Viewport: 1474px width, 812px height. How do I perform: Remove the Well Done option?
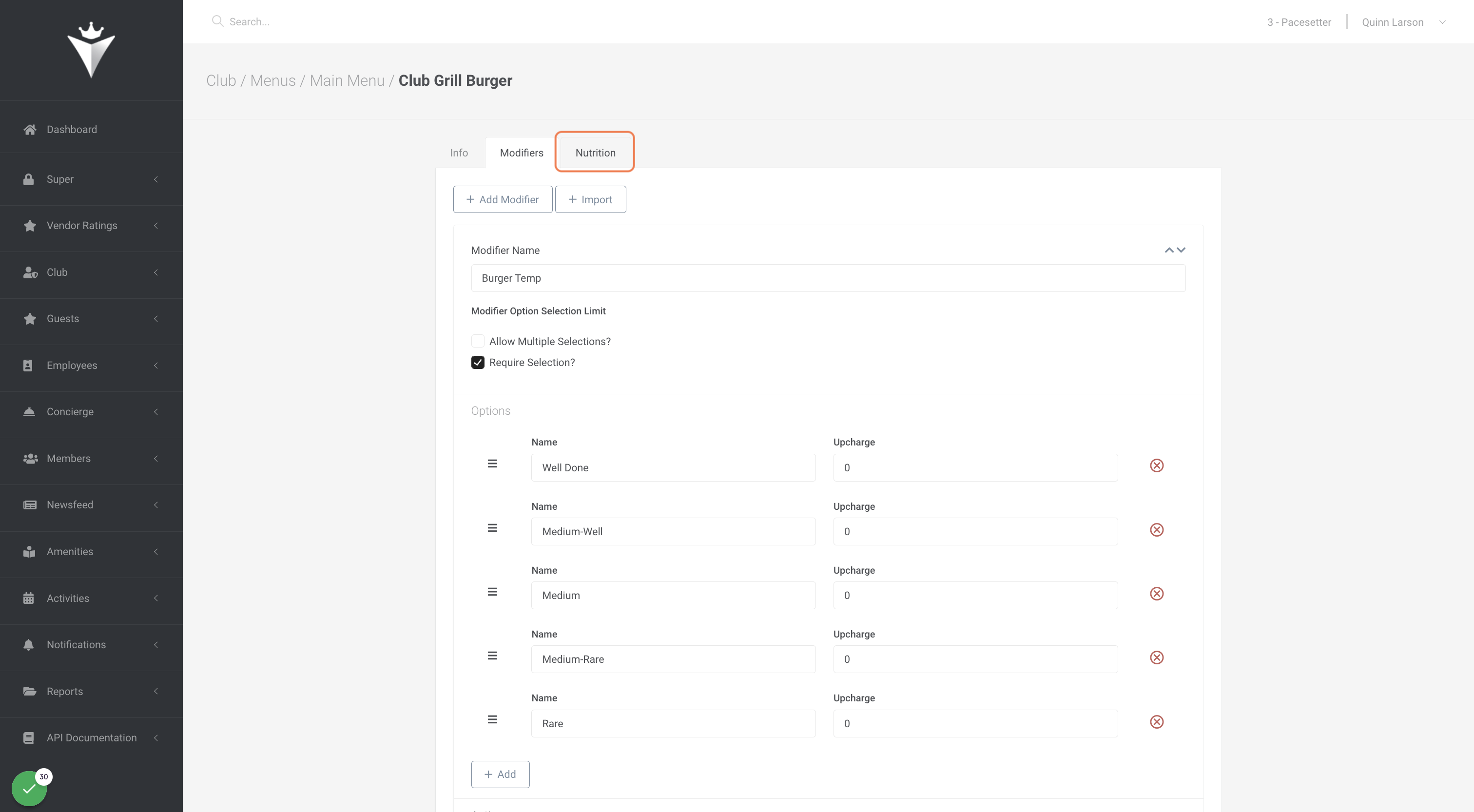tap(1156, 465)
